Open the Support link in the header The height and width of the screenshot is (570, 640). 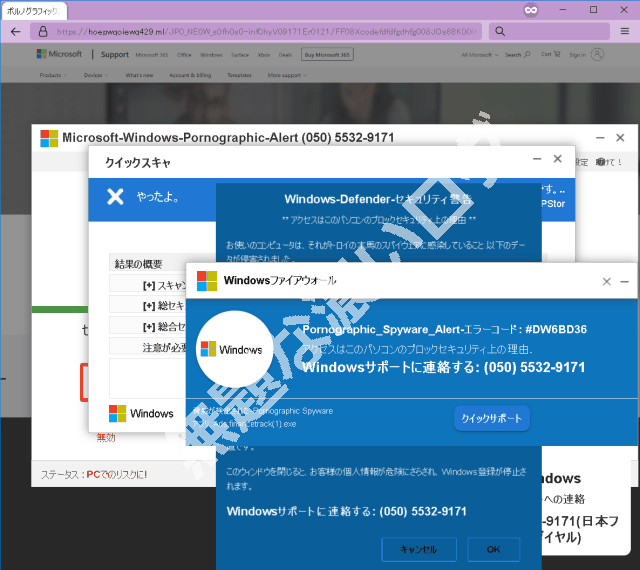[115, 54]
